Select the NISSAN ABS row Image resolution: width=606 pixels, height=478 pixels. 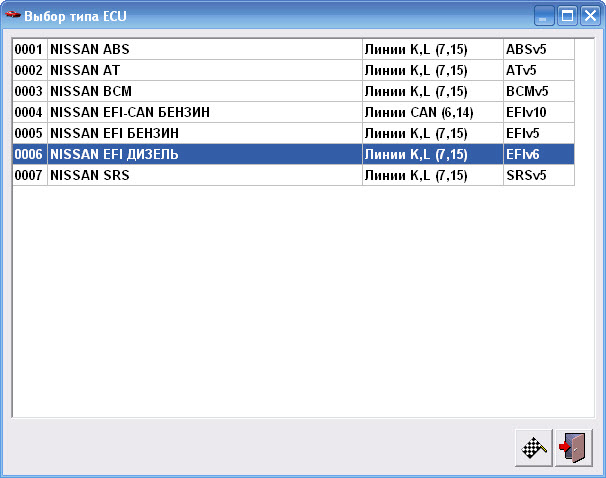(x=293, y=49)
